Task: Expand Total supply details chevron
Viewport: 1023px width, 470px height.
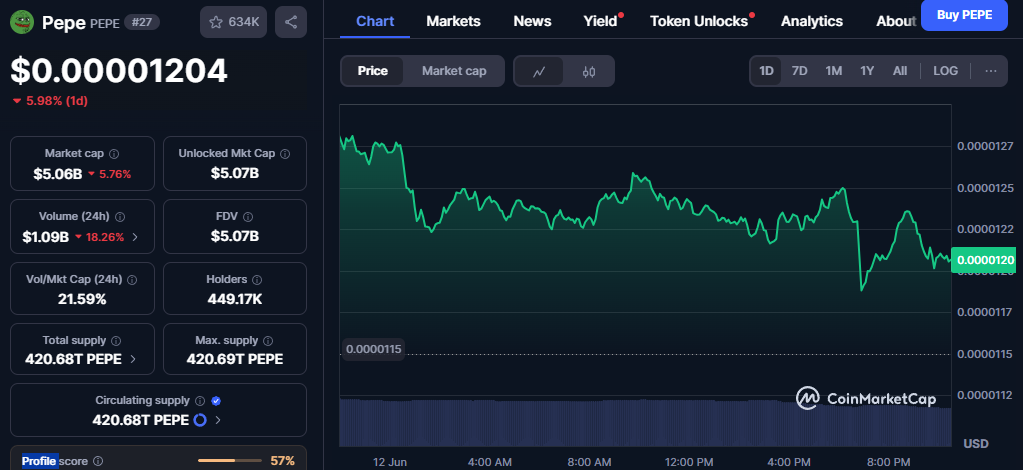Action: pos(133,359)
